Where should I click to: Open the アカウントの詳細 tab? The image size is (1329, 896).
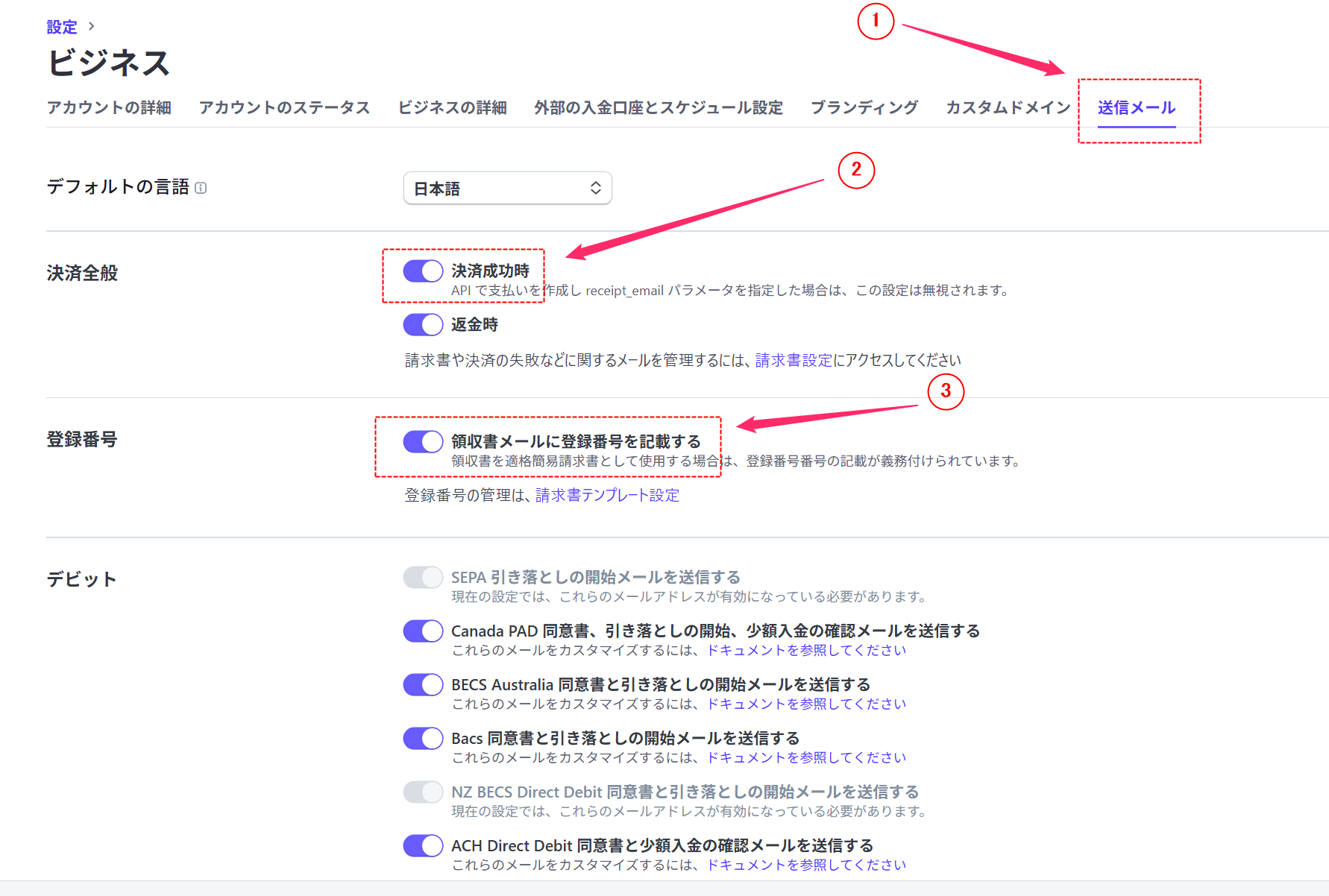[x=109, y=108]
